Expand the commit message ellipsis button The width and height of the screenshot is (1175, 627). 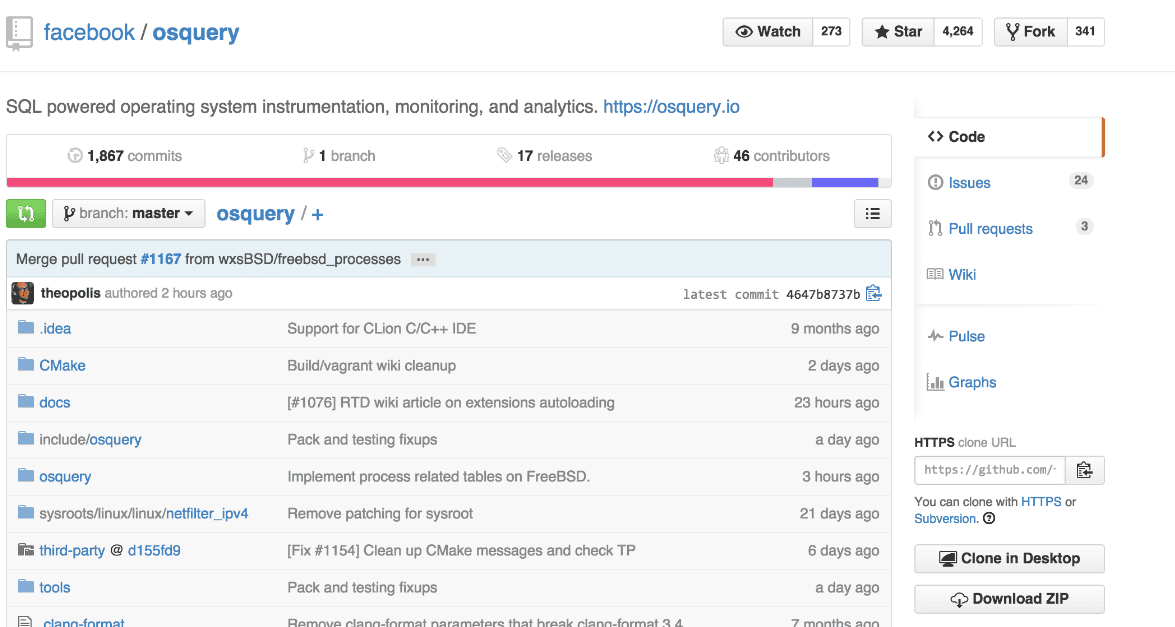(423, 260)
